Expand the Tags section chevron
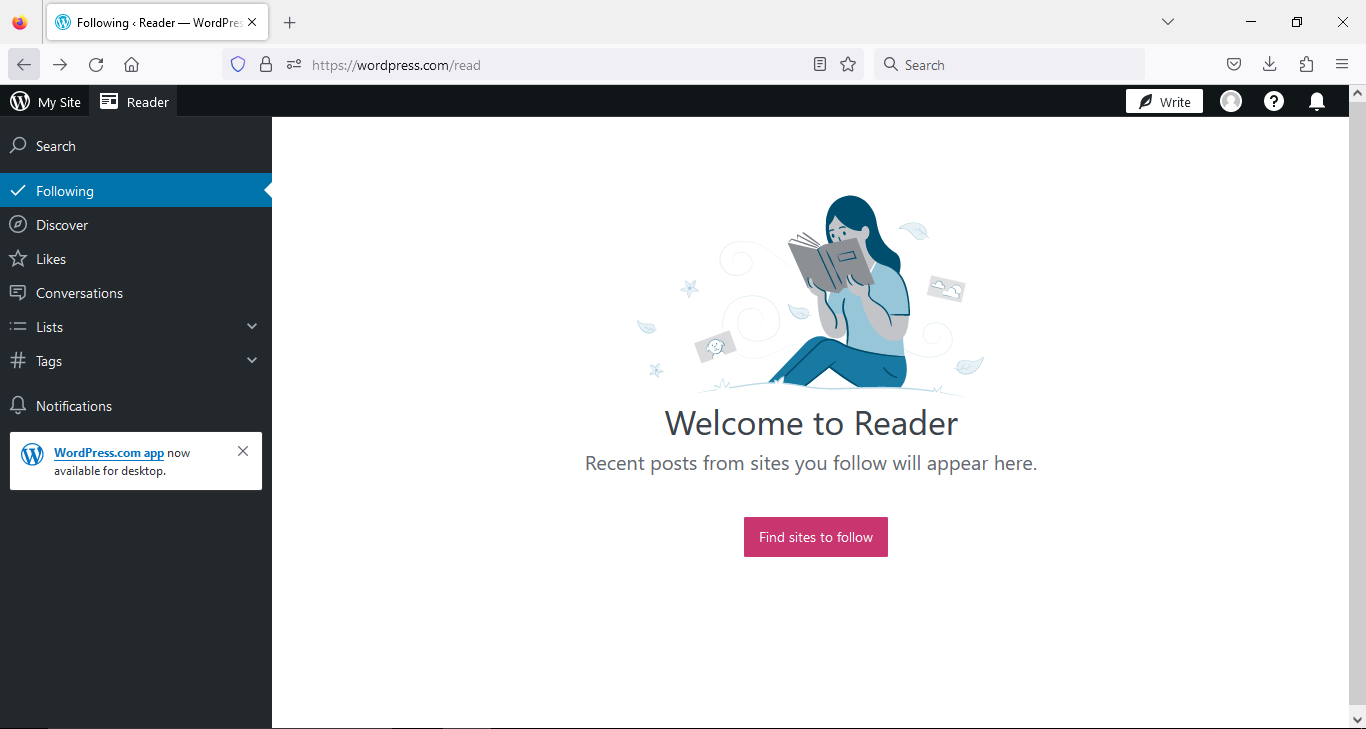 pyautogui.click(x=252, y=361)
